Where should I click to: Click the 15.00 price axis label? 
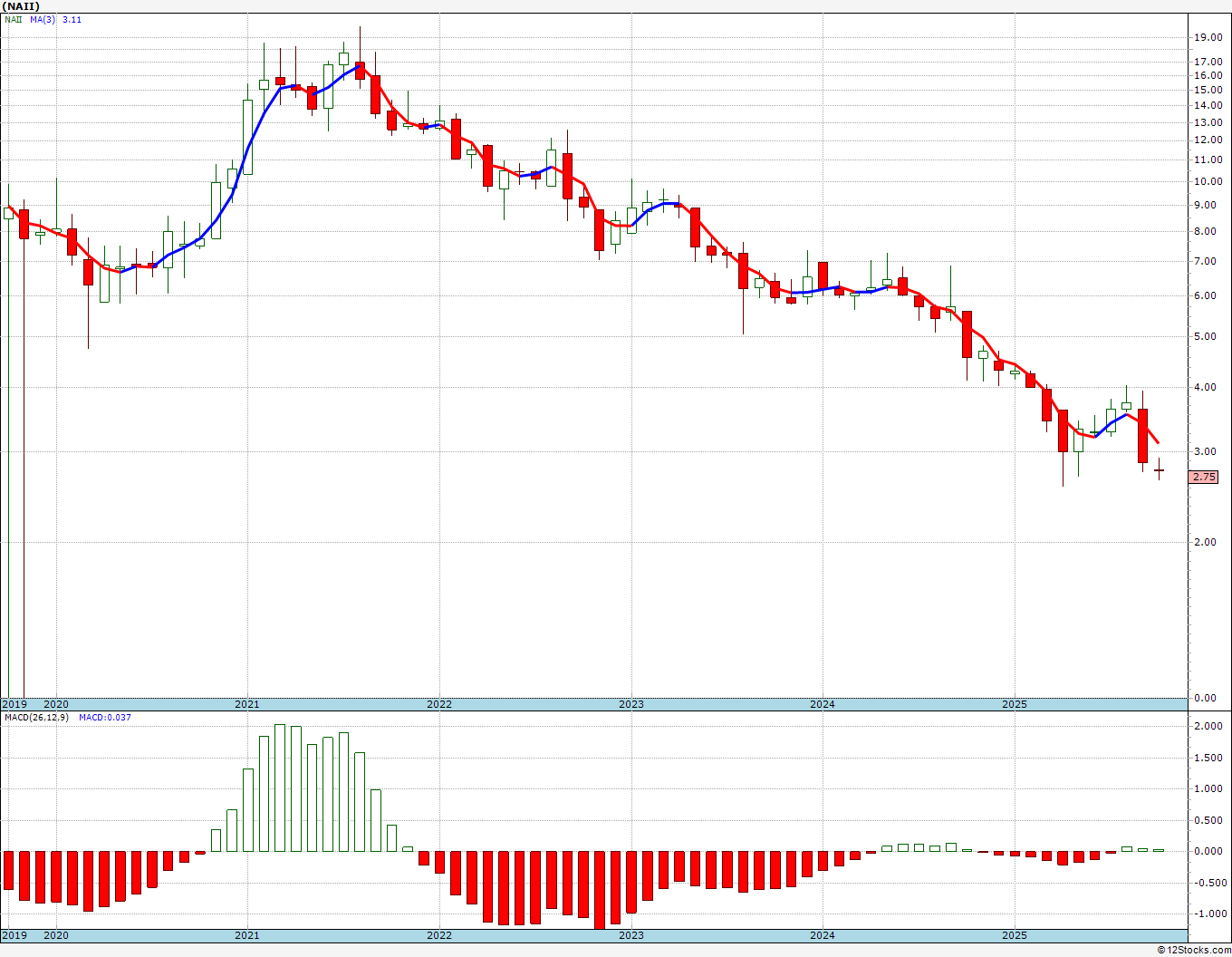coord(1208,91)
